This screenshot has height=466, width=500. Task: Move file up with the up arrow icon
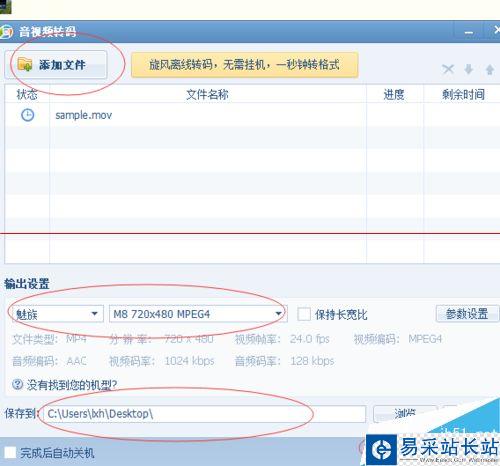point(490,69)
